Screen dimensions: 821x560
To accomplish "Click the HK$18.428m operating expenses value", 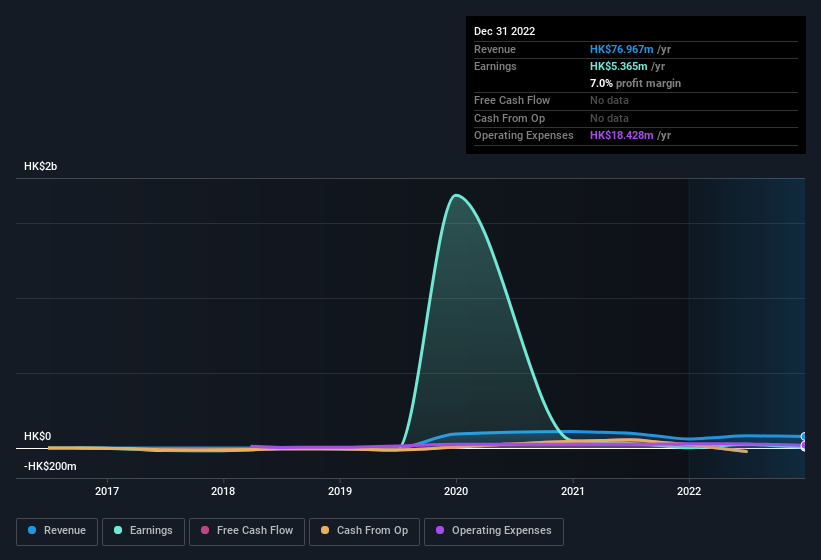I will [x=622, y=136].
